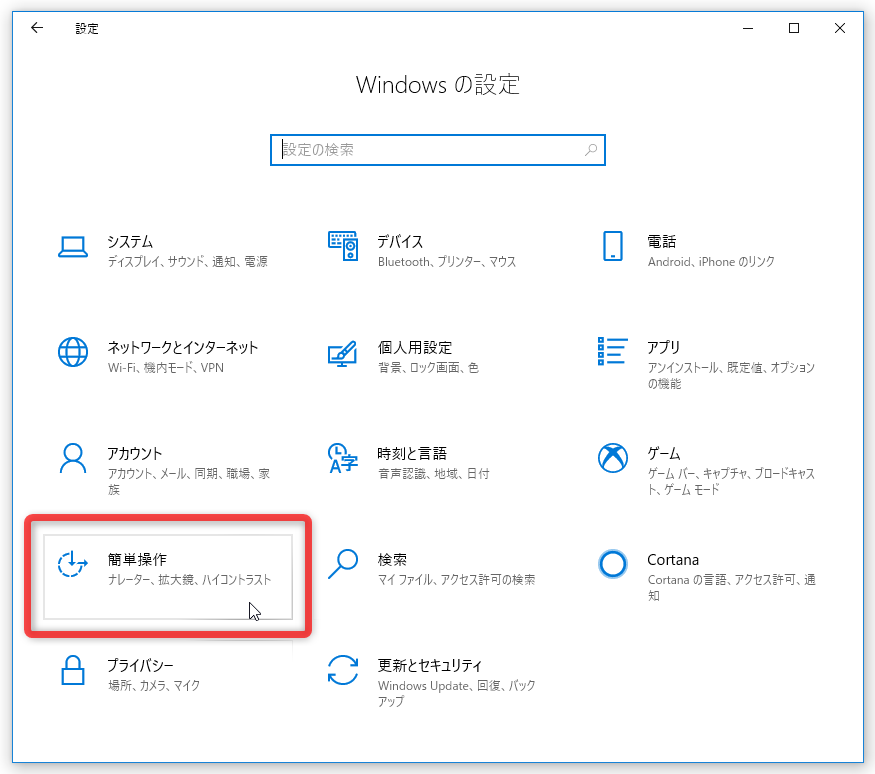This screenshot has width=875, height=774.
Task: Click the ネットワークとインターネット title
Action: (x=183, y=348)
